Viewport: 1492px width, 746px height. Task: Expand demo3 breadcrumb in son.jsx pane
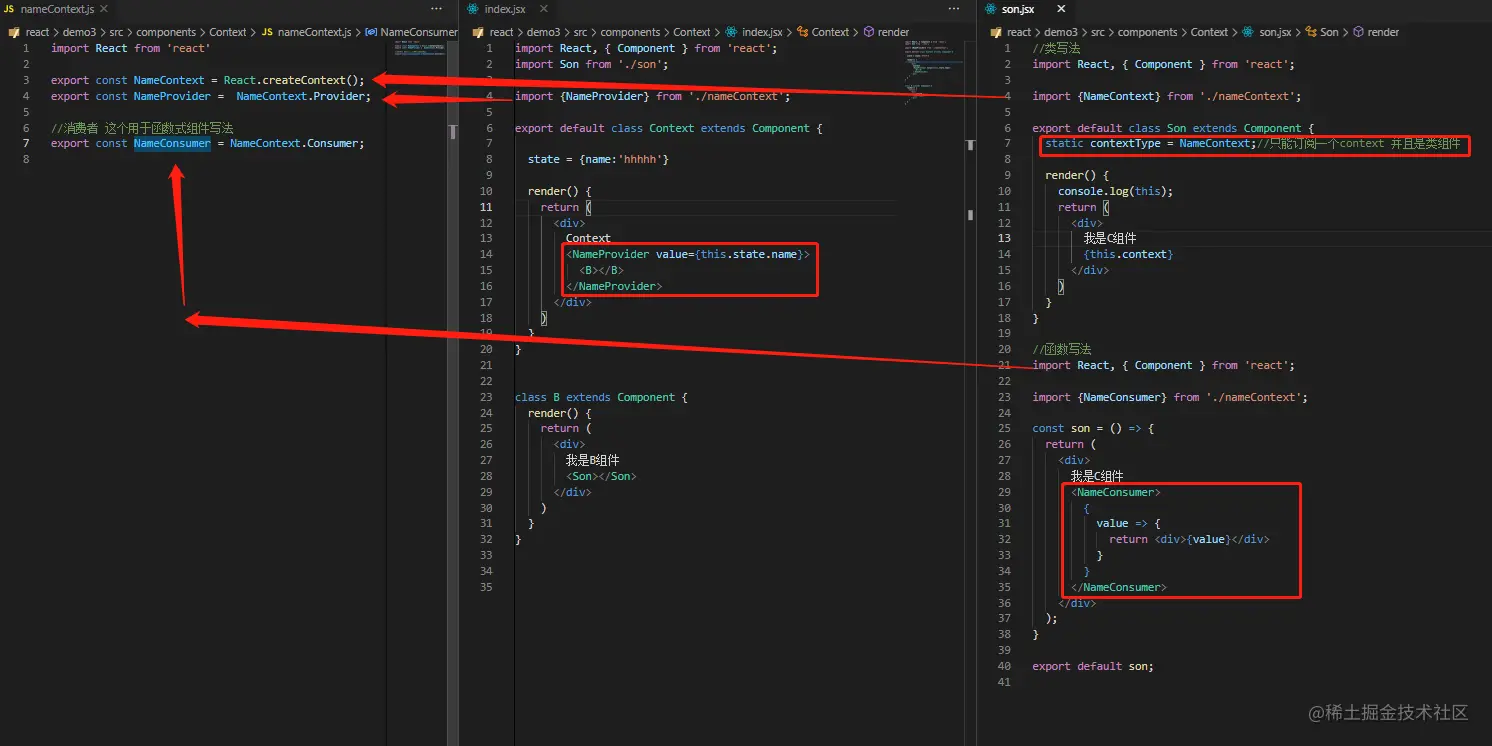pyautogui.click(x=1061, y=32)
